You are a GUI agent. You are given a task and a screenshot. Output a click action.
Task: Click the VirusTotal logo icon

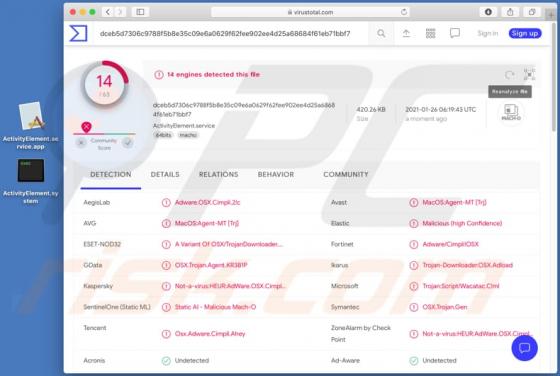pyautogui.click(x=78, y=33)
